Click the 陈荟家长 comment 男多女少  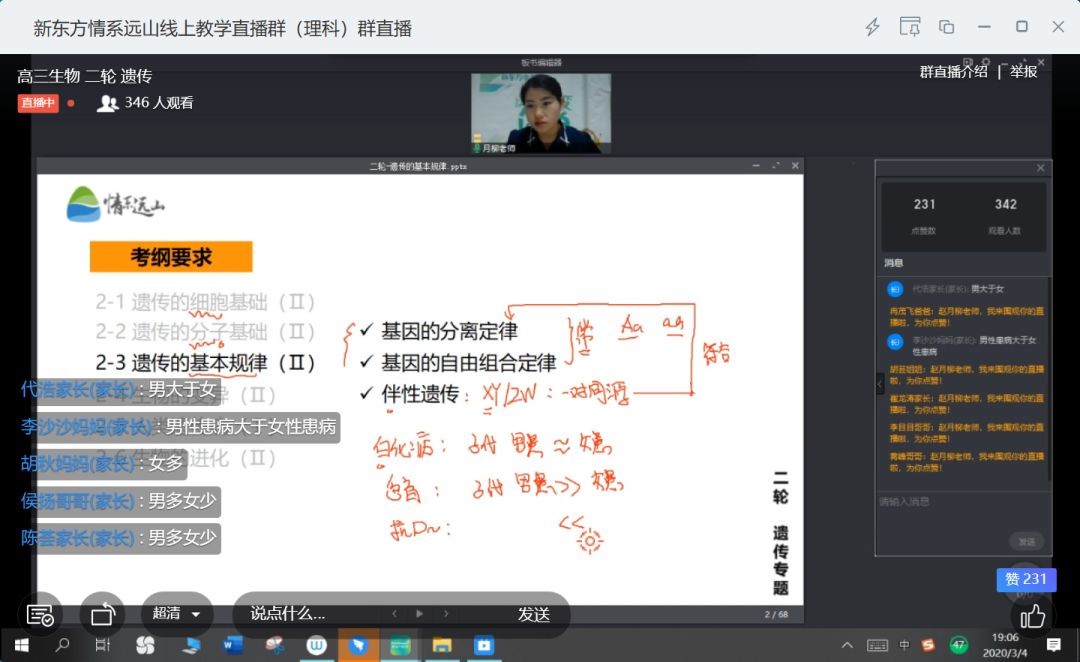[x=120, y=538]
